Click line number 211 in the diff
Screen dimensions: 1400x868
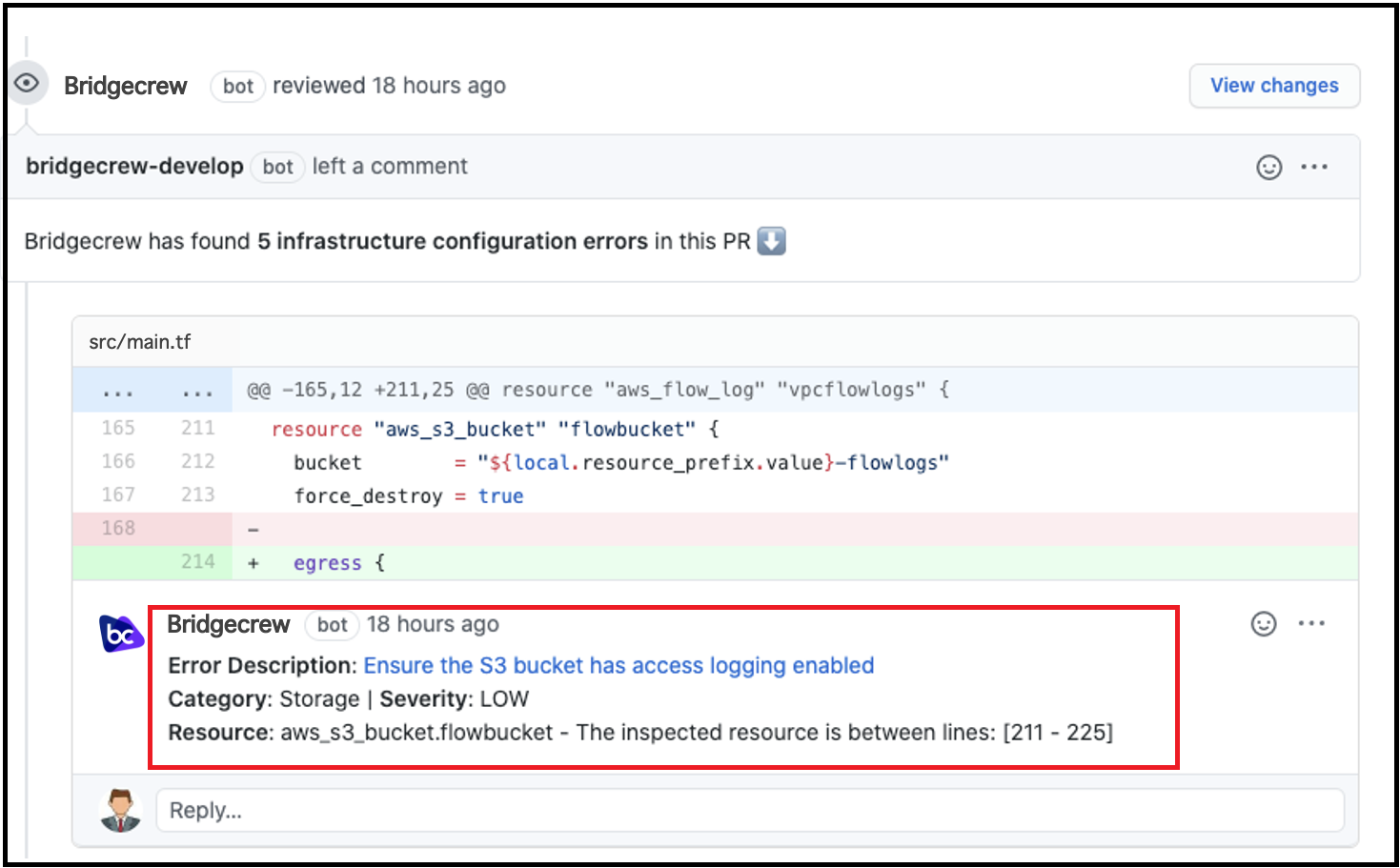(198, 428)
